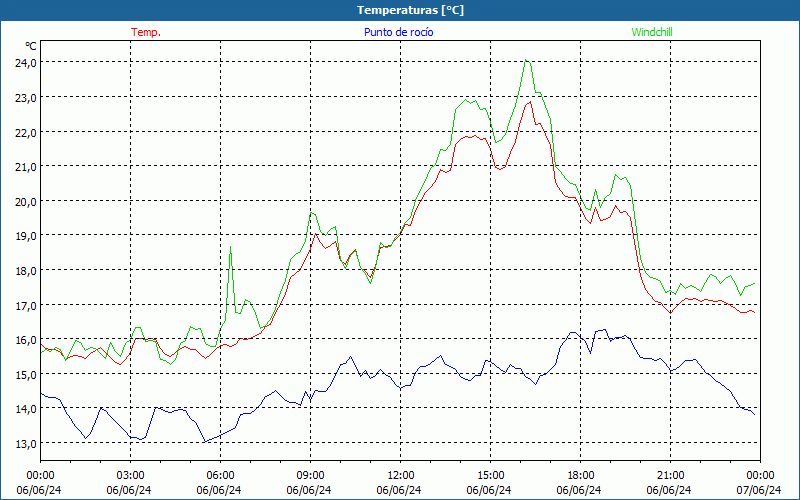Select the blue Punto de rocío legend label
Image resolution: width=800 pixels, height=500 pixels.
(x=398, y=32)
